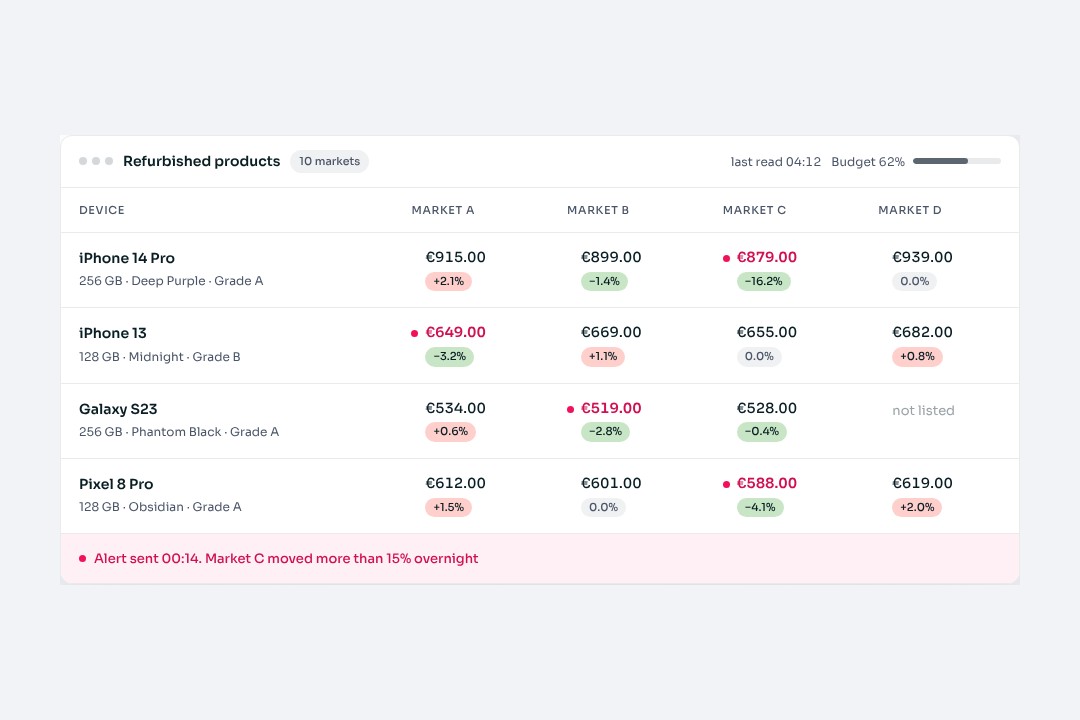Click the red dot beside €588.00
The image size is (1080, 720).
coord(726,484)
